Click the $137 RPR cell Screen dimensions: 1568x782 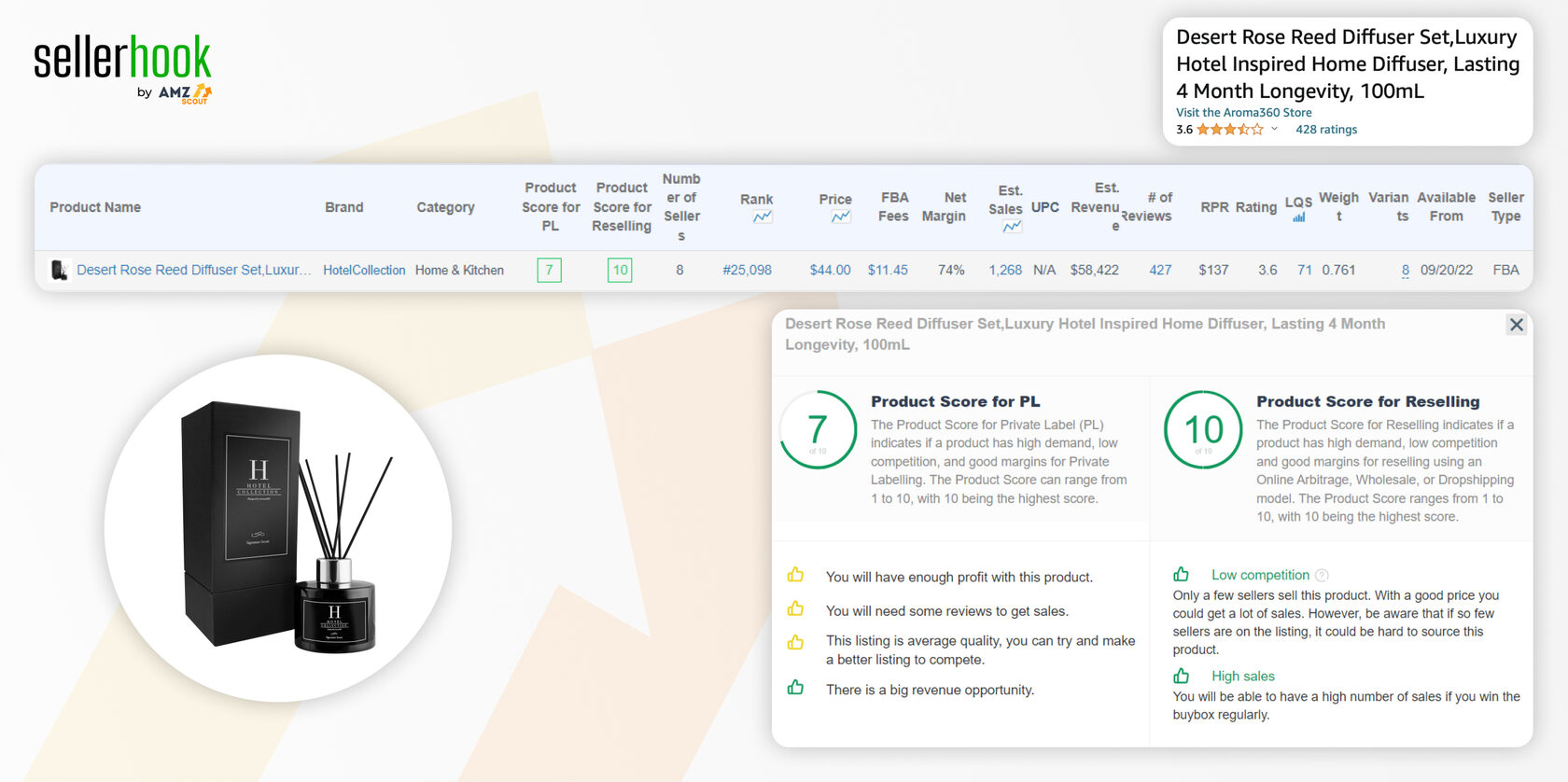[1213, 270]
